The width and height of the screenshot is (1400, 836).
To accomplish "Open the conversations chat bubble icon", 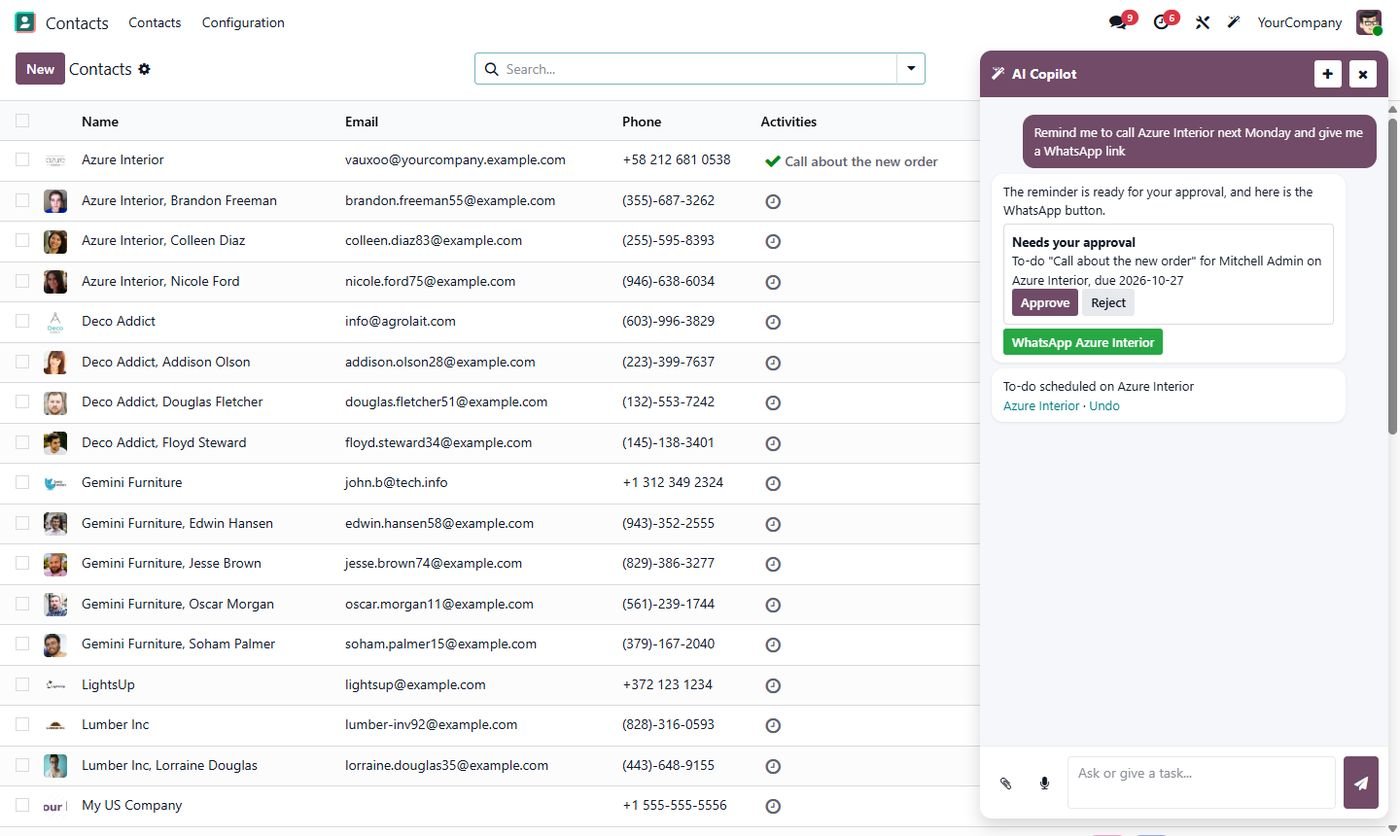I will click(1118, 22).
